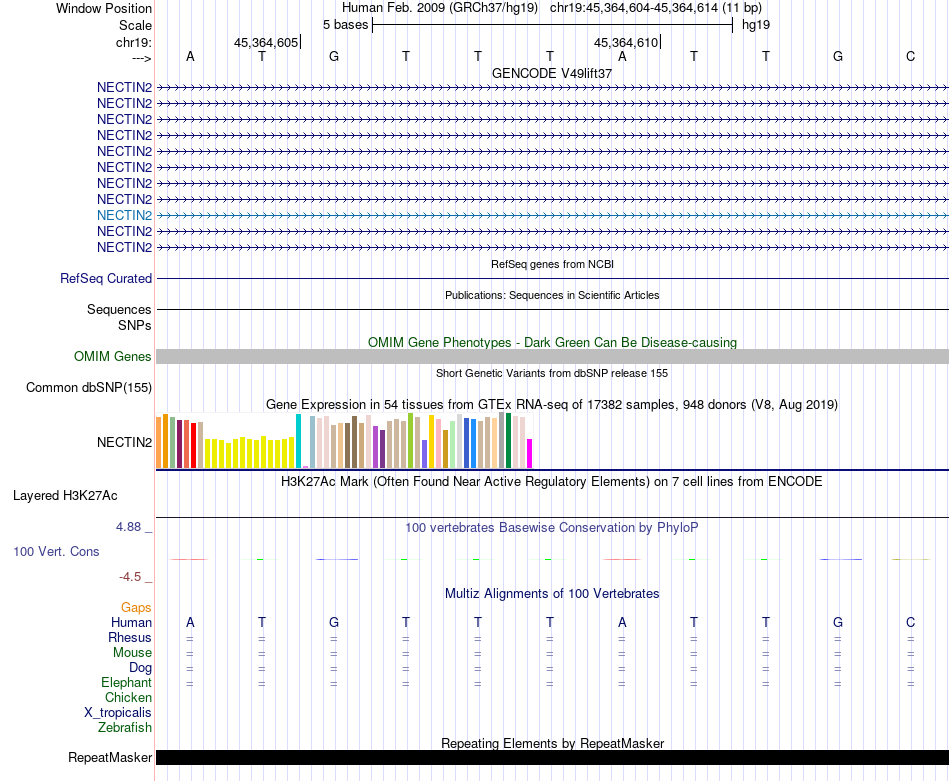Click the ---> strand direction arrow label
Image resolution: width=950 pixels, height=781 pixels.
pyautogui.click(x=142, y=58)
